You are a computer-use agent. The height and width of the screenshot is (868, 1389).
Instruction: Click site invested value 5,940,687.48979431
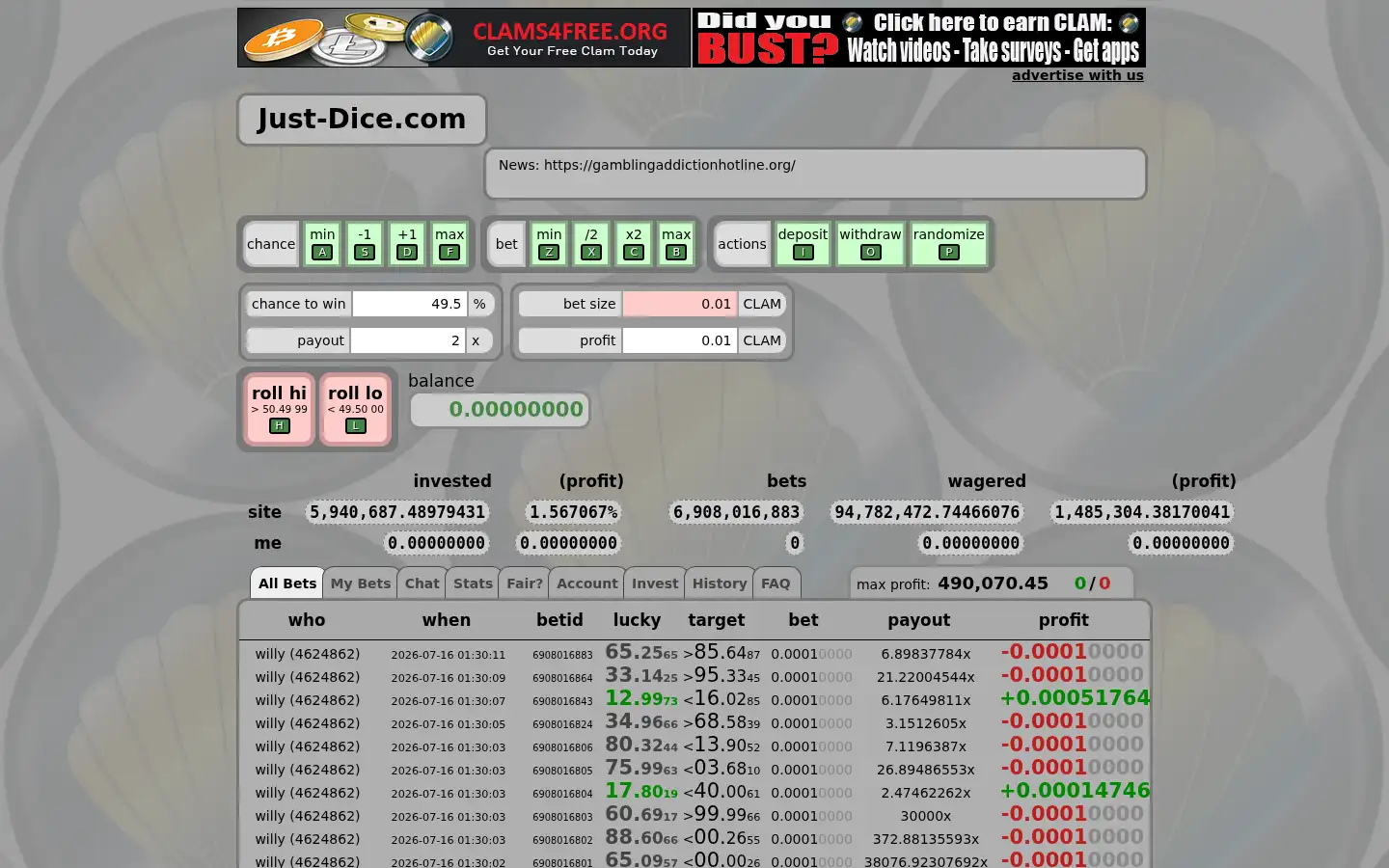click(397, 512)
